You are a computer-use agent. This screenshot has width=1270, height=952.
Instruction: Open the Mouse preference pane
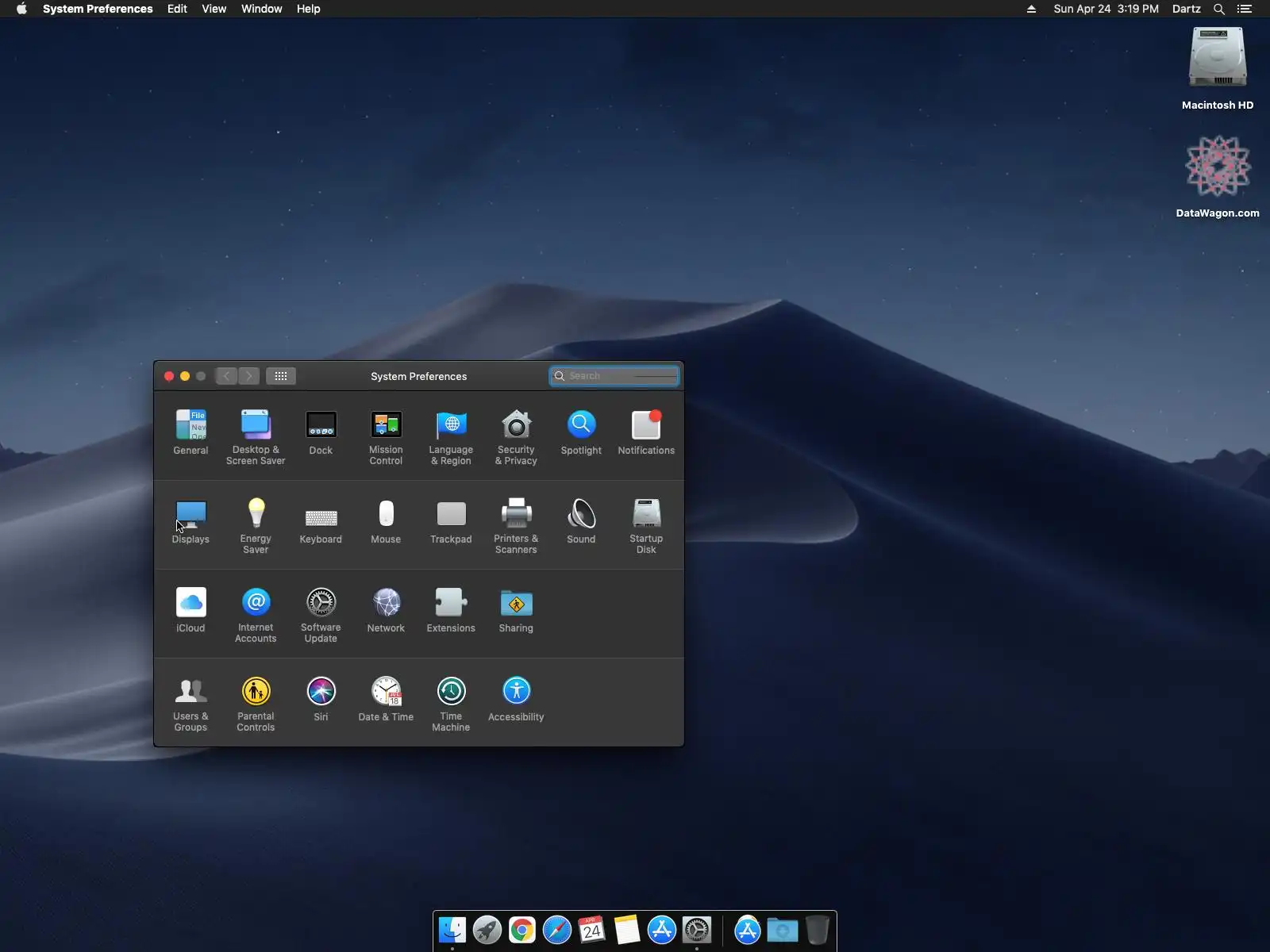click(x=386, y=521)
